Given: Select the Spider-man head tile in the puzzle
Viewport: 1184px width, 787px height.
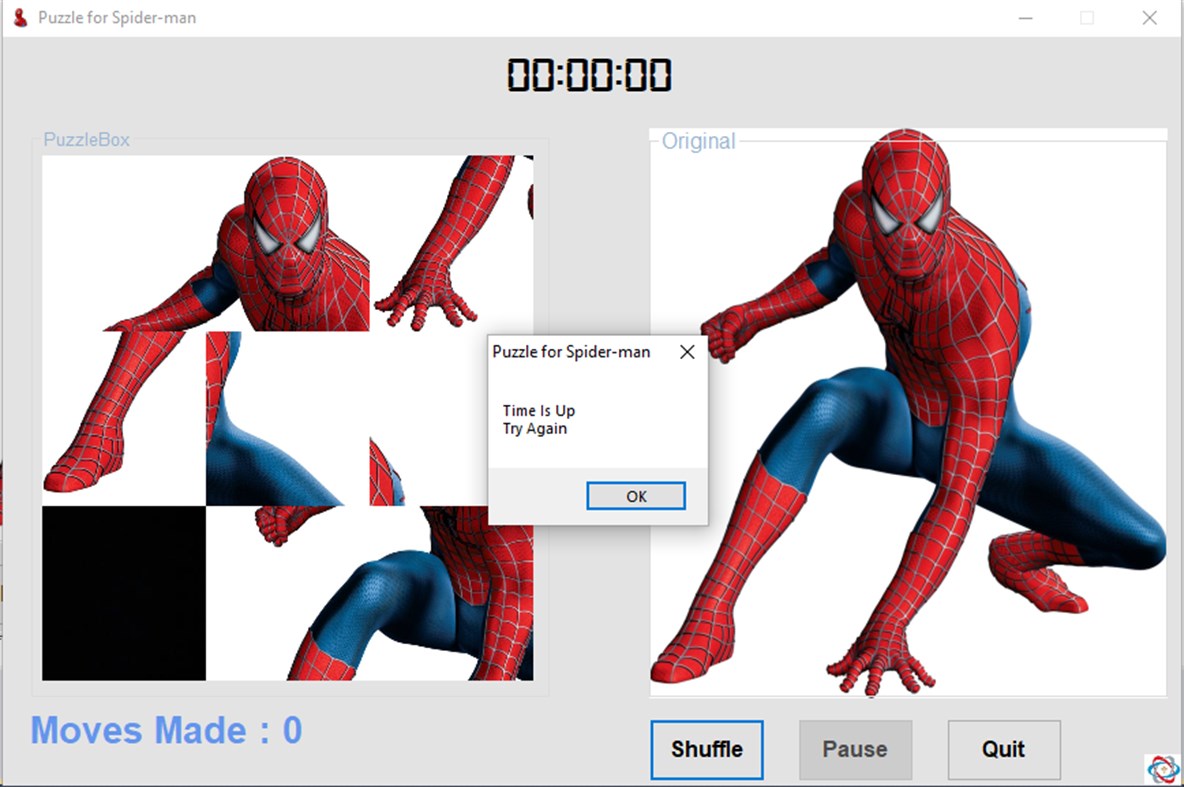Looking at the screenshot, I should click(x=290, y=240).
